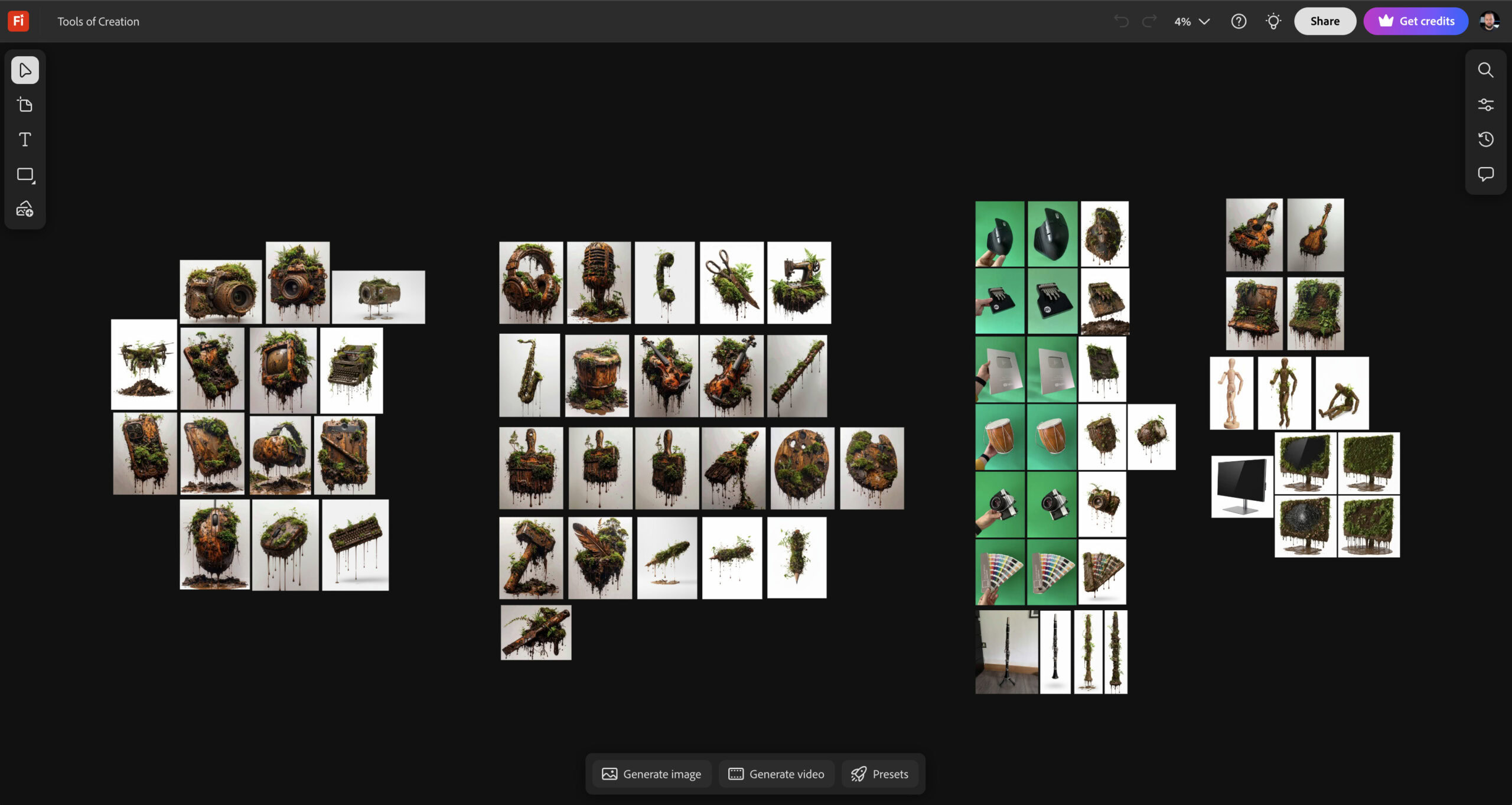The height and width of the screenshot is (805, 1512).
Task: Choose the rectangle shape tool
Action: click(x=25, y=174)
